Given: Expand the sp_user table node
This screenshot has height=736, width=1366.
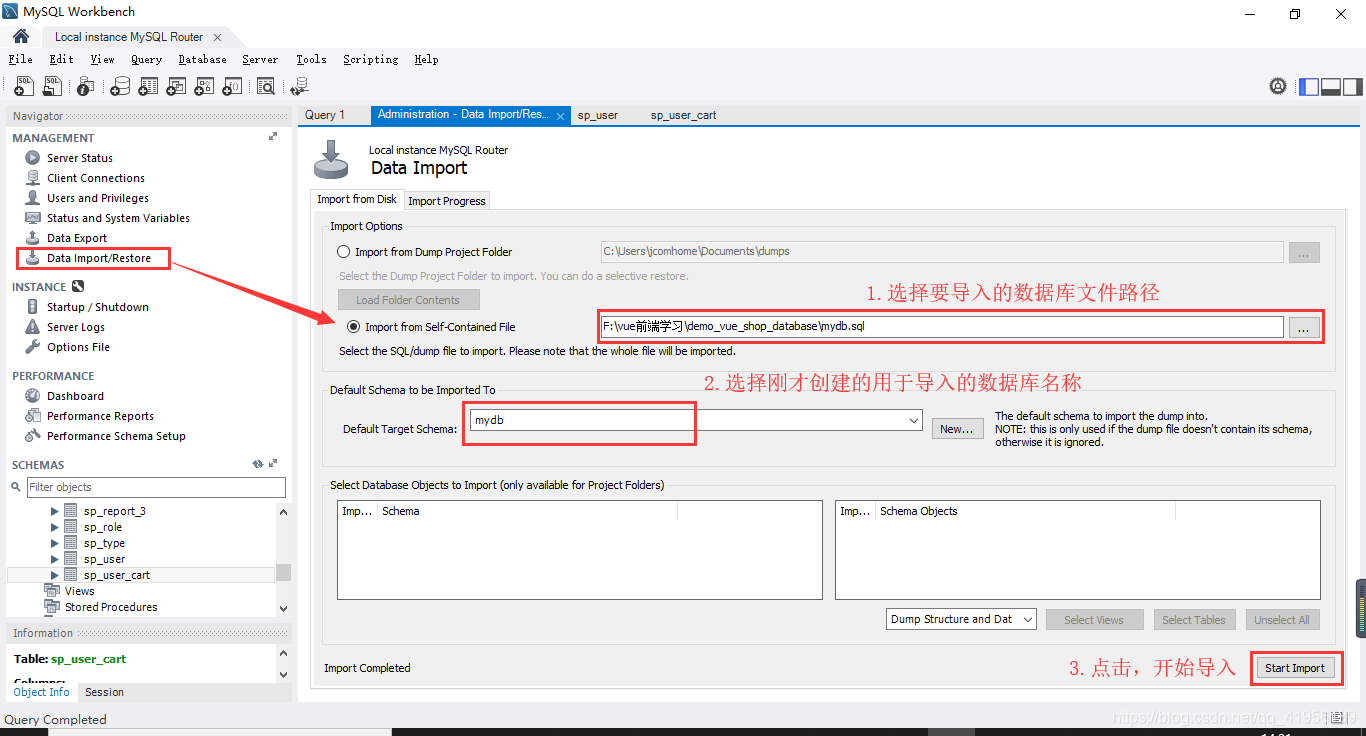Looking at the screenshot, I should pos(55,559).
